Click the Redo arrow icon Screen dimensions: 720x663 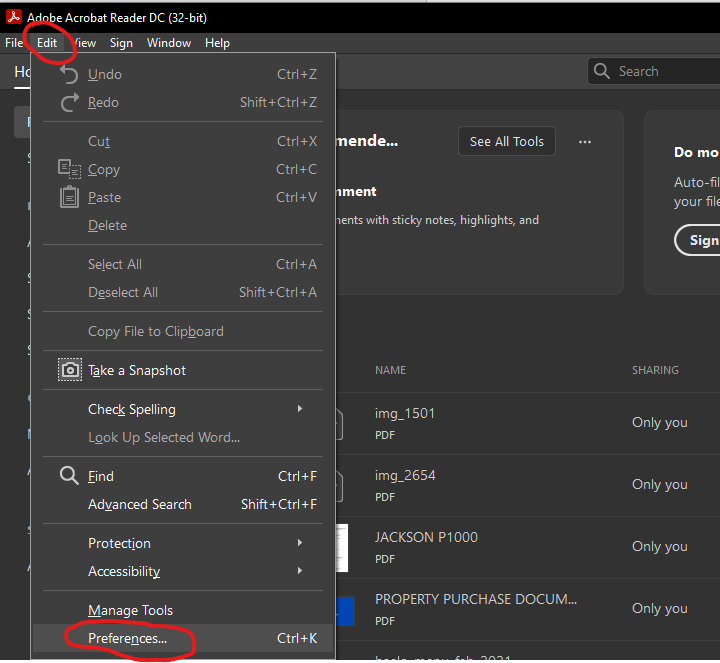point(69,102)
